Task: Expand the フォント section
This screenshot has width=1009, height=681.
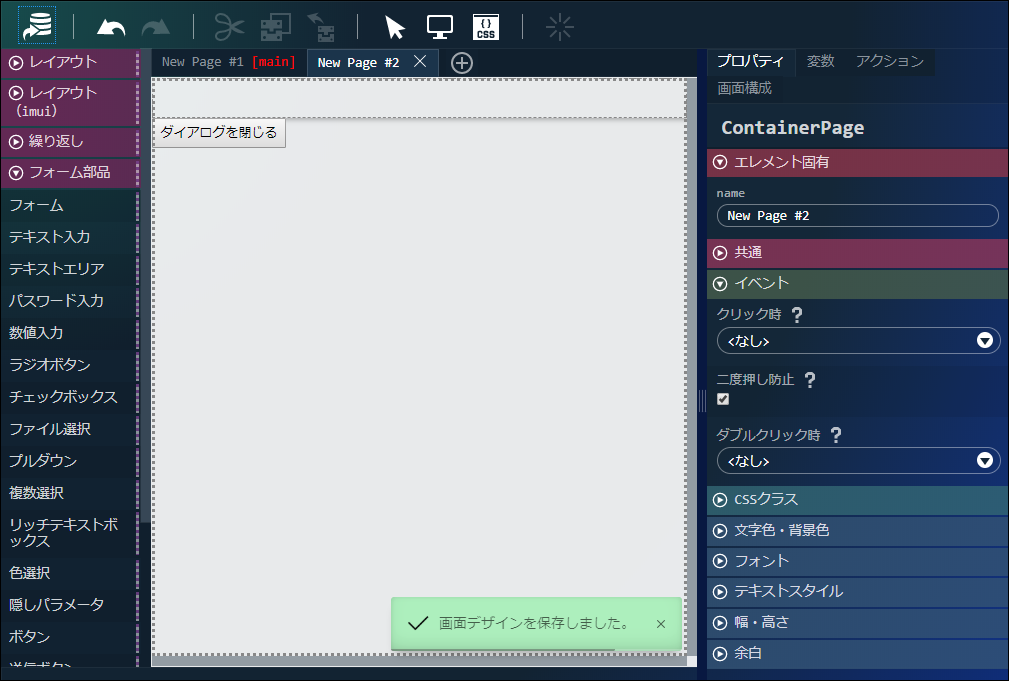Action: coord(857,561)
